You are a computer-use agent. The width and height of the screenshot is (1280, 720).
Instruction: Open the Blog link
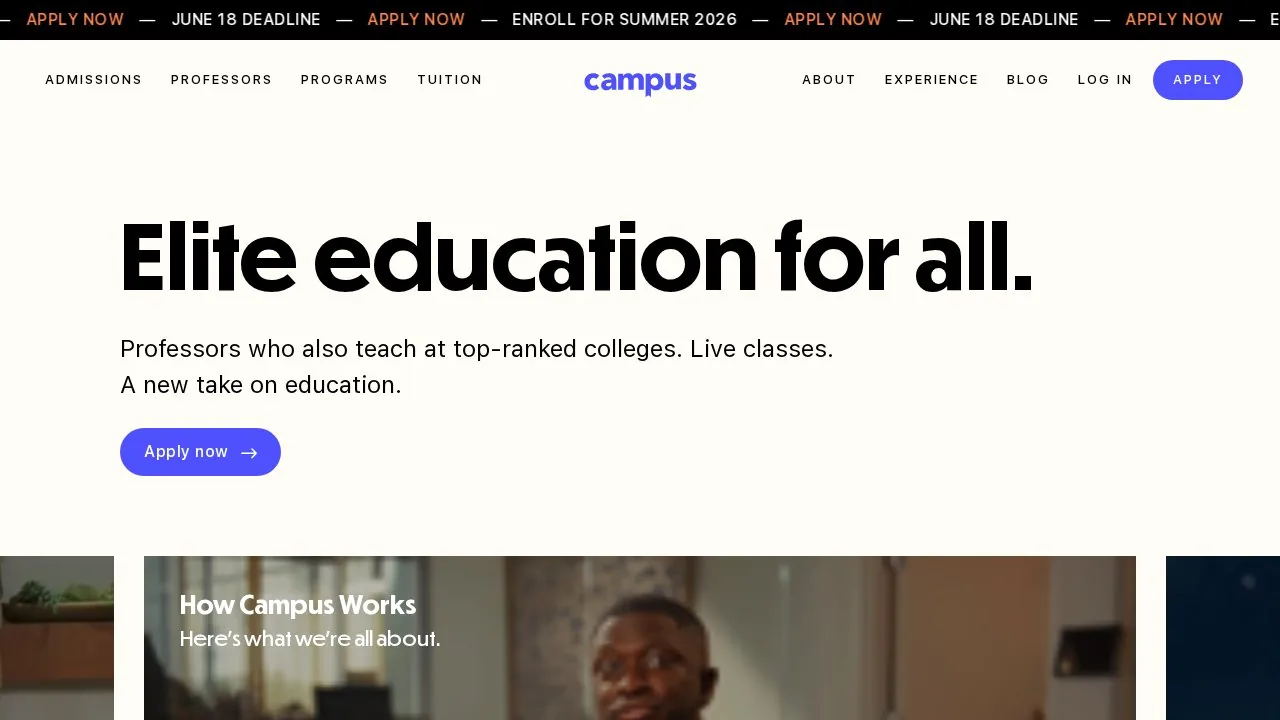[1028, 80]
